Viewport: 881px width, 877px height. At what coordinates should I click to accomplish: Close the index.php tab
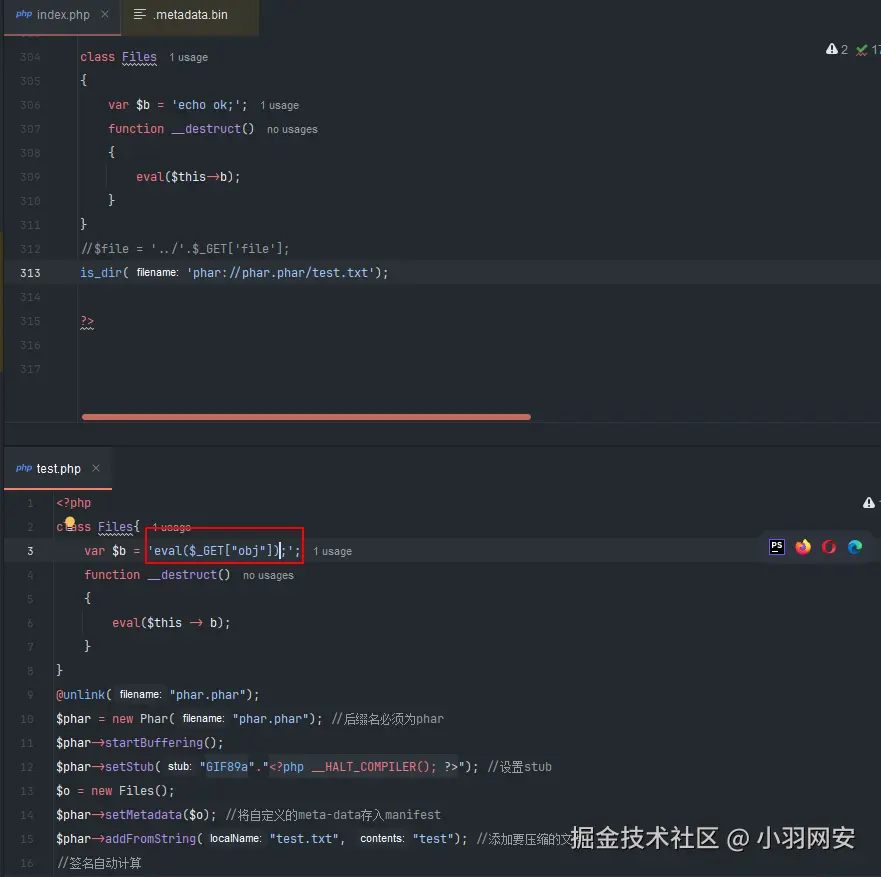105,14
